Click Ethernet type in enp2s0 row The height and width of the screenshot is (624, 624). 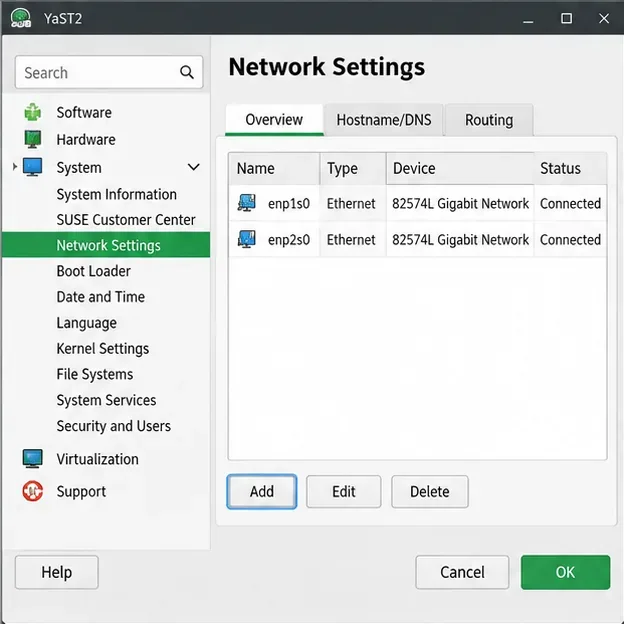351,240
